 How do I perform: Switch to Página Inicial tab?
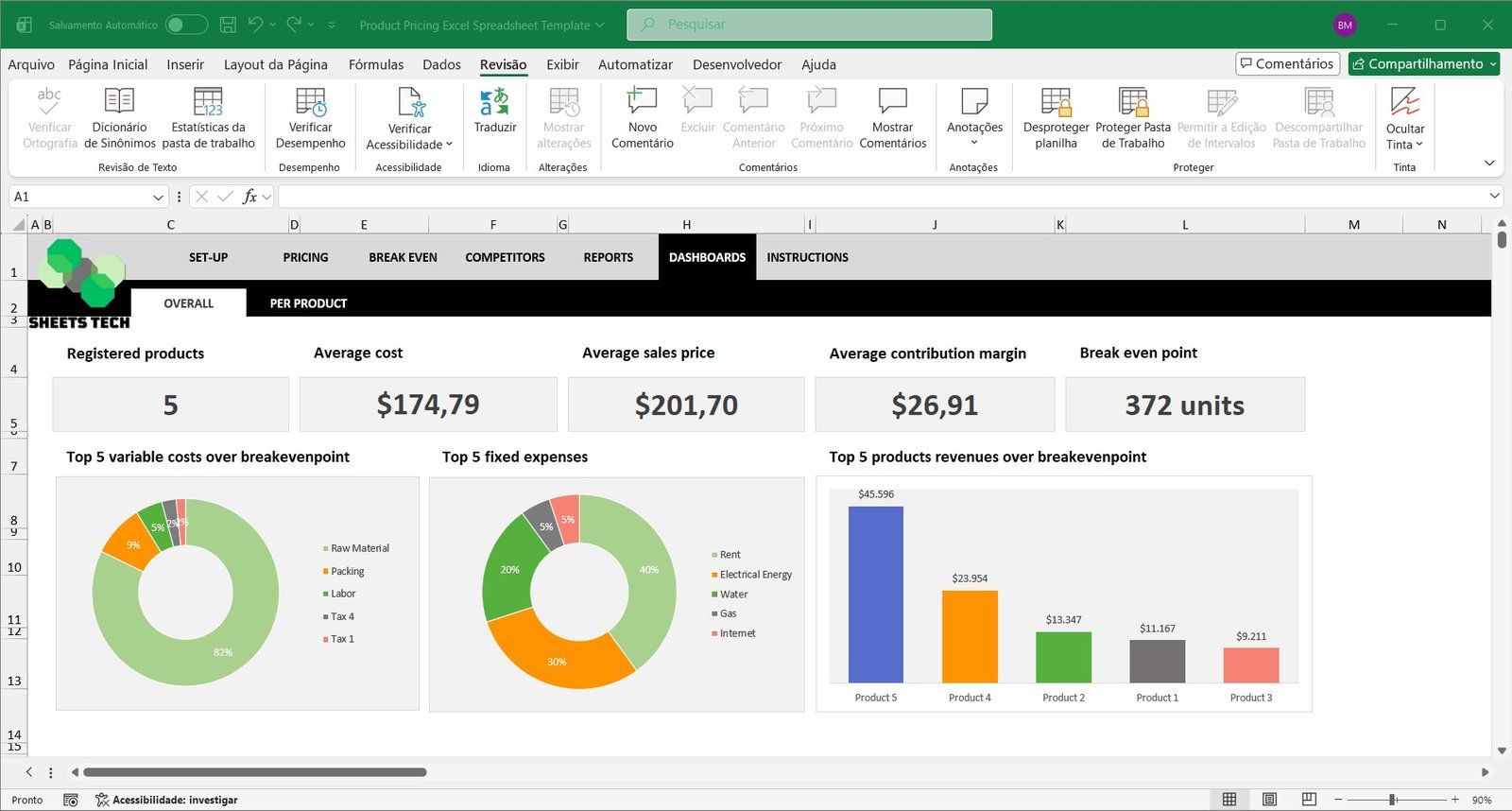108,64
